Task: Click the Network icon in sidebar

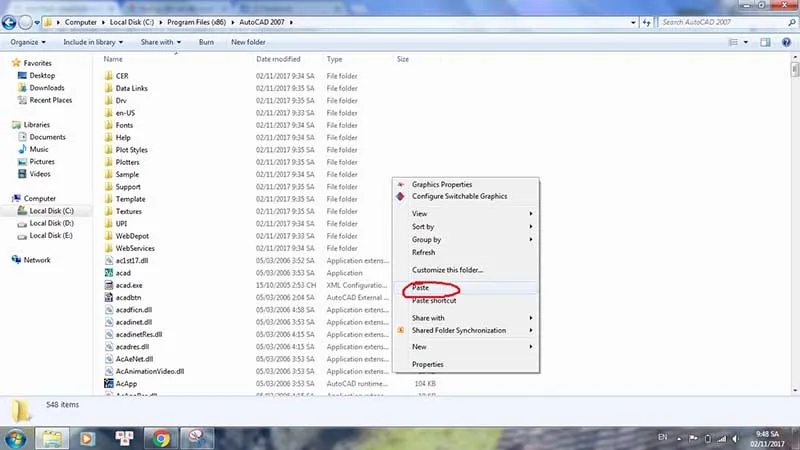Action: tap(17, 260)
